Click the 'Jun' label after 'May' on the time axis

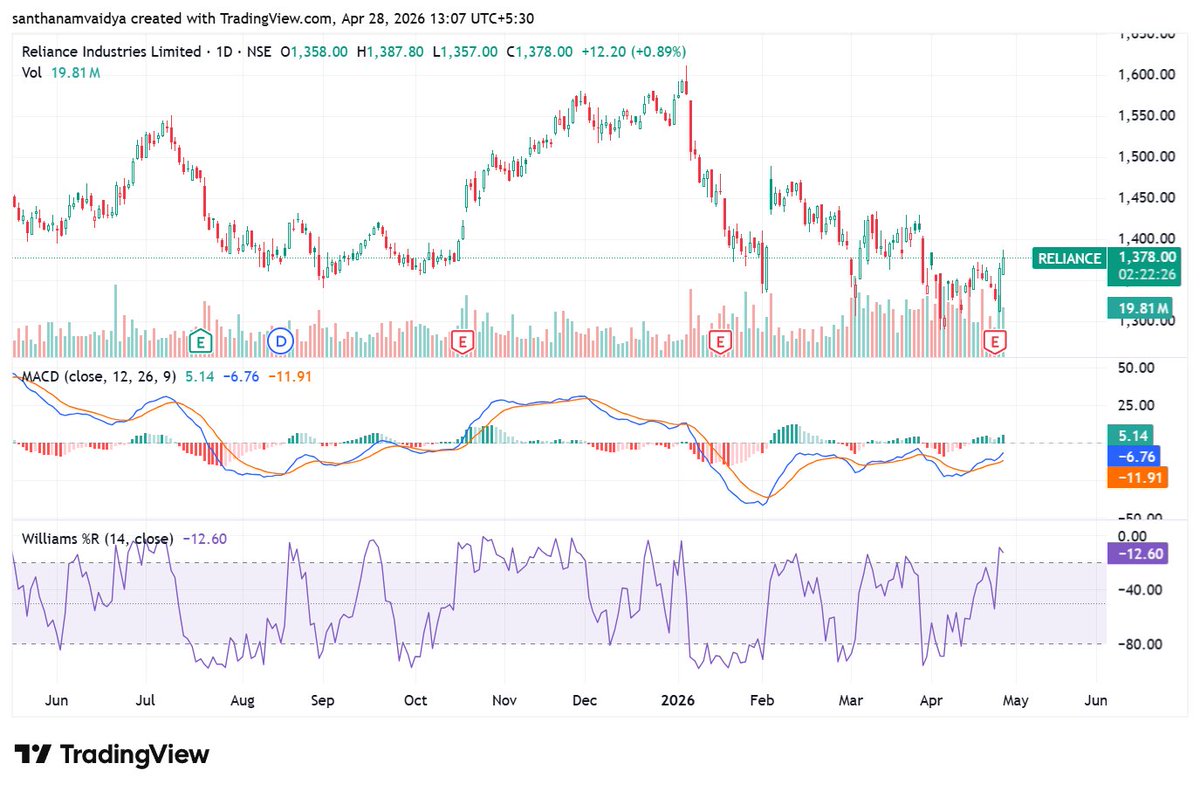1096,700
